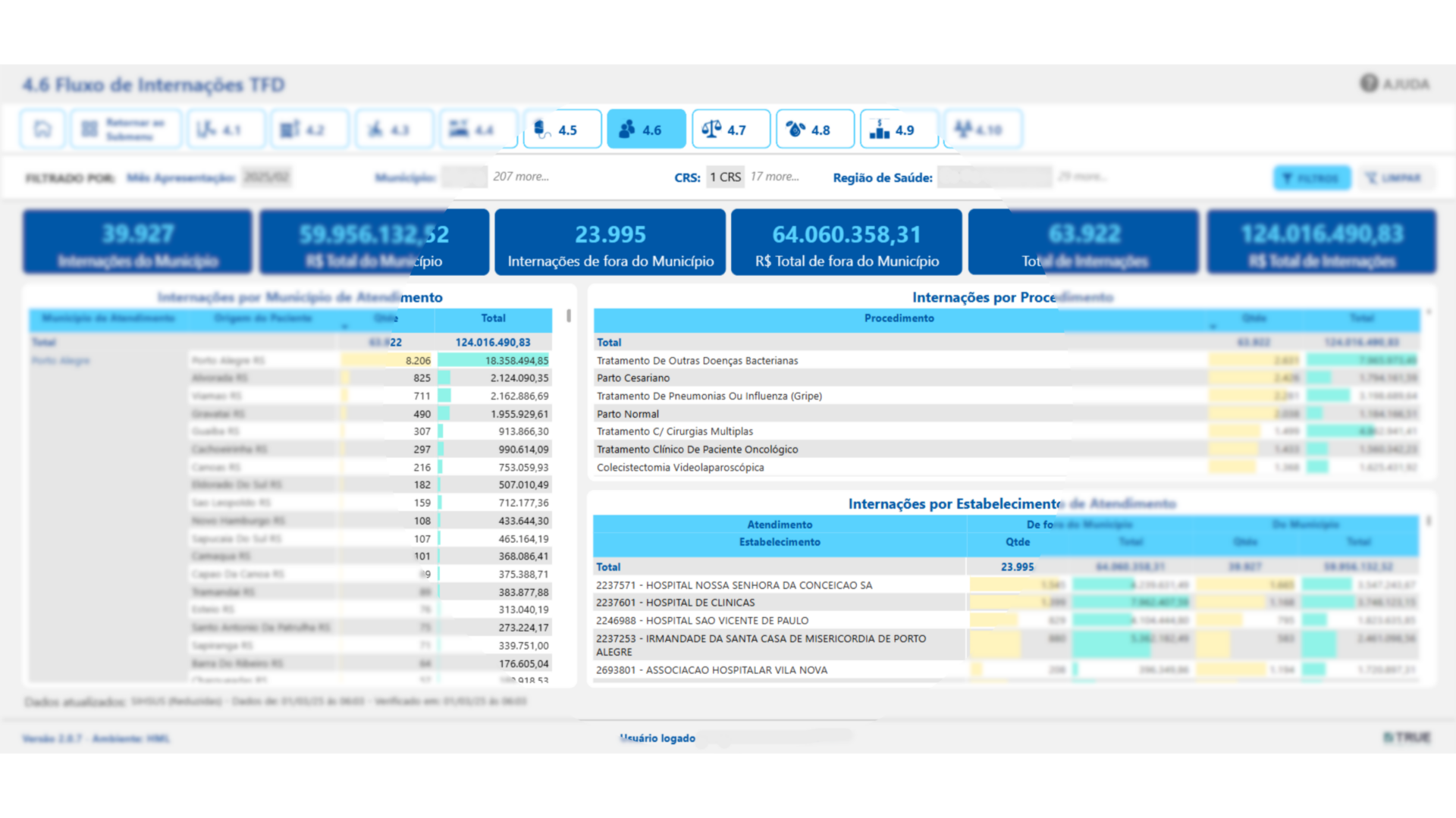Open page 4.7 with scales icon
The width and height of the screenshot is (1456, 818).
point(730,130)
